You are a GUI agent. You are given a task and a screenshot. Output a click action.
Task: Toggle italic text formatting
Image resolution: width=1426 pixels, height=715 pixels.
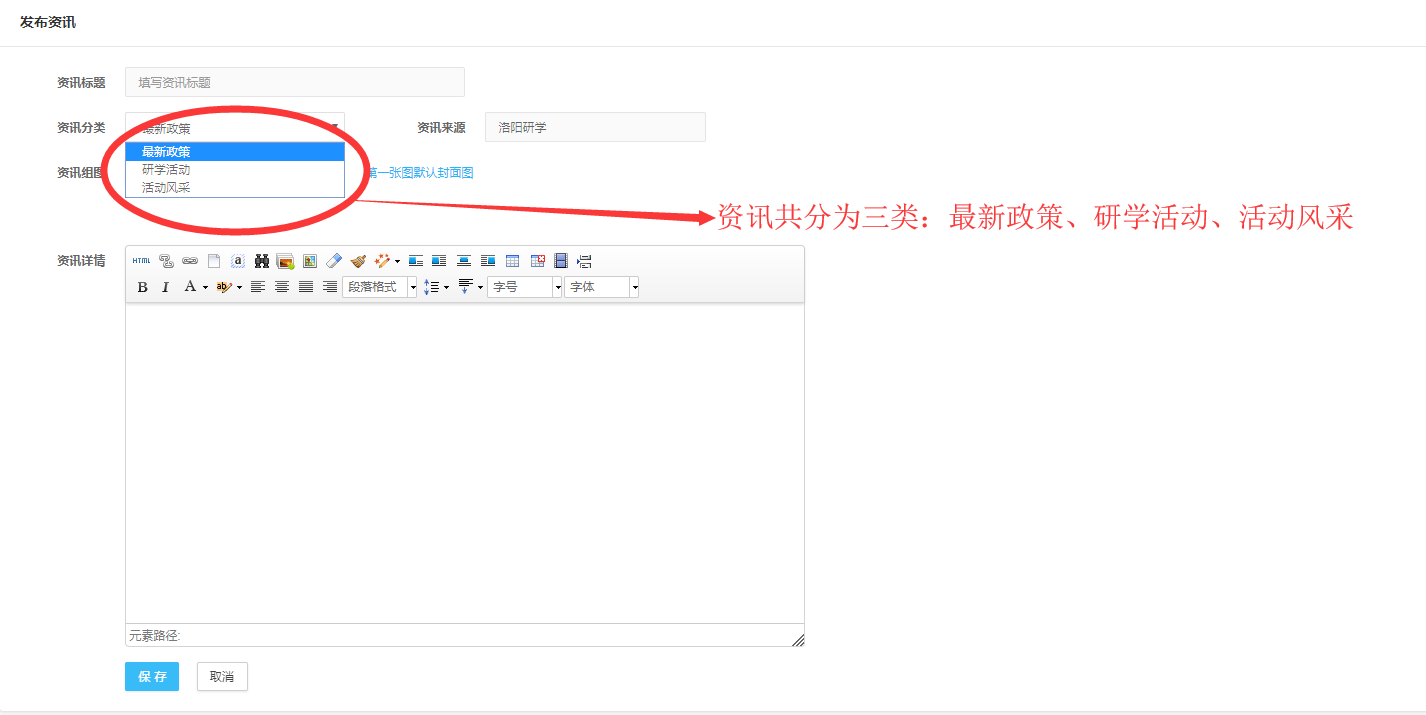click(x=166, y=287)
